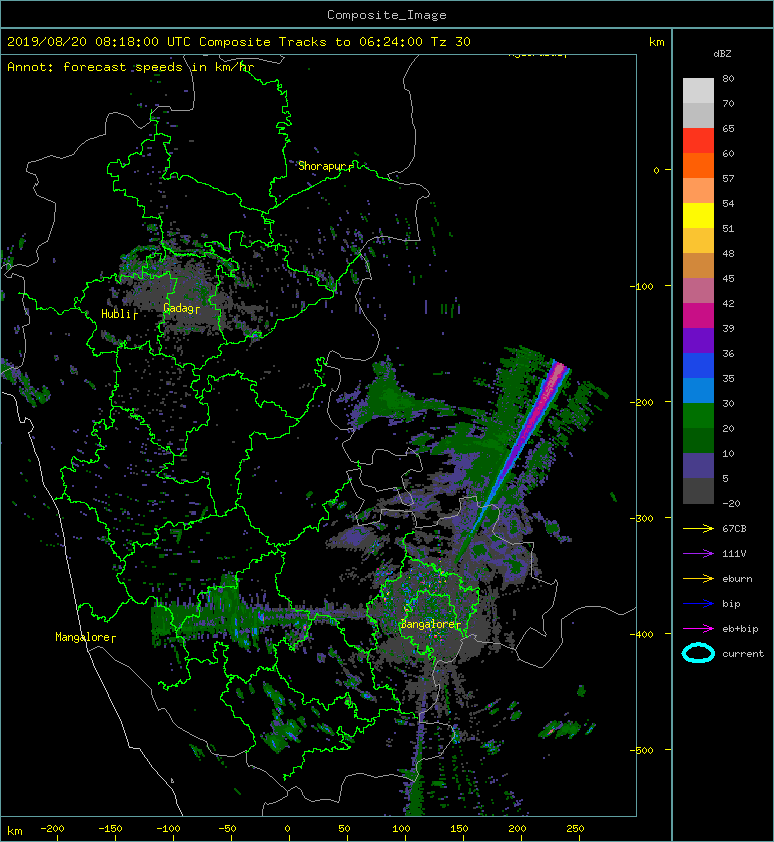Click the -400 tick on vertical axis
Screen dimensions: 774x842
(641, 634)
